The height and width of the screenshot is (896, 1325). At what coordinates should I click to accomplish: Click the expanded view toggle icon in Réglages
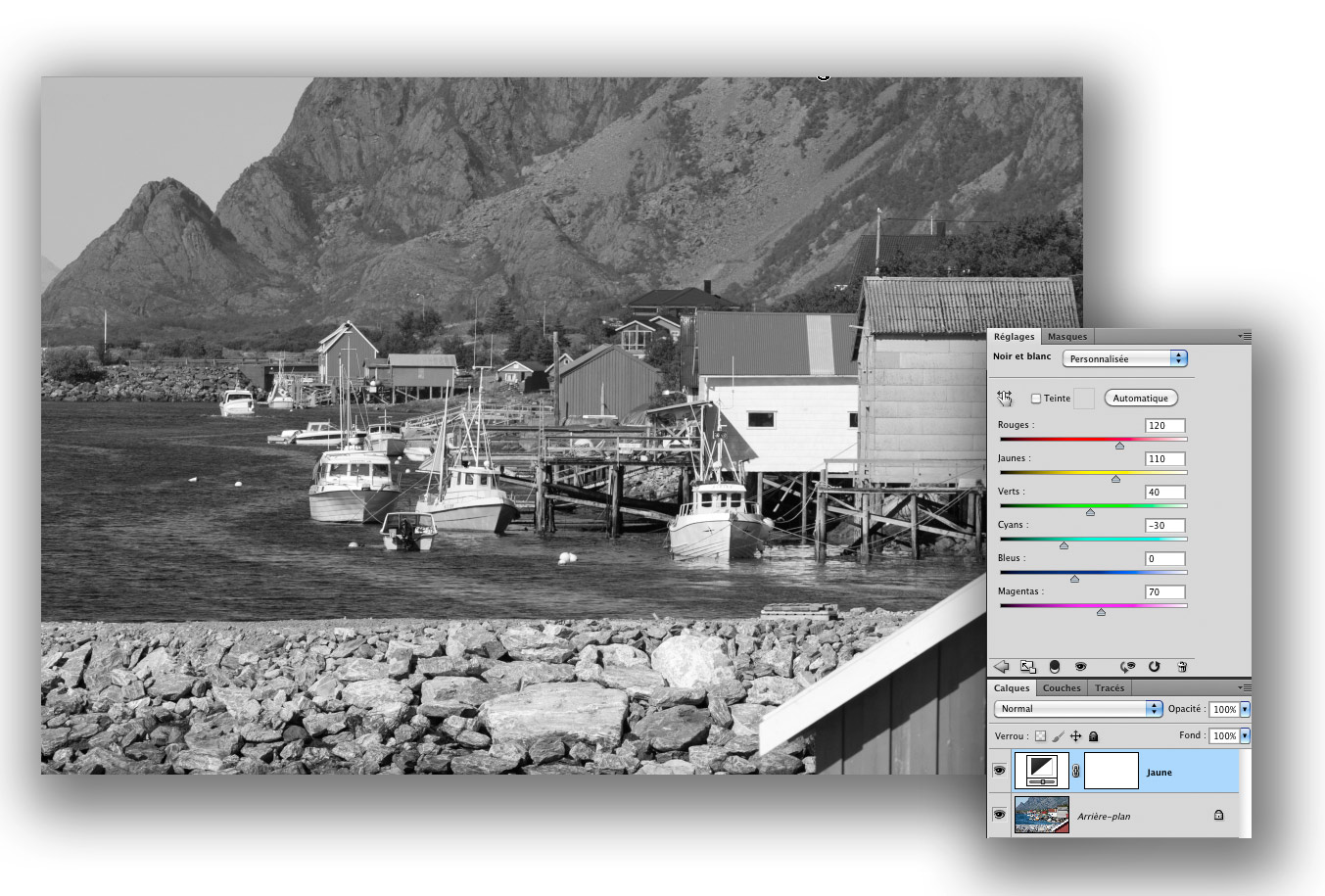[1027, 667]
